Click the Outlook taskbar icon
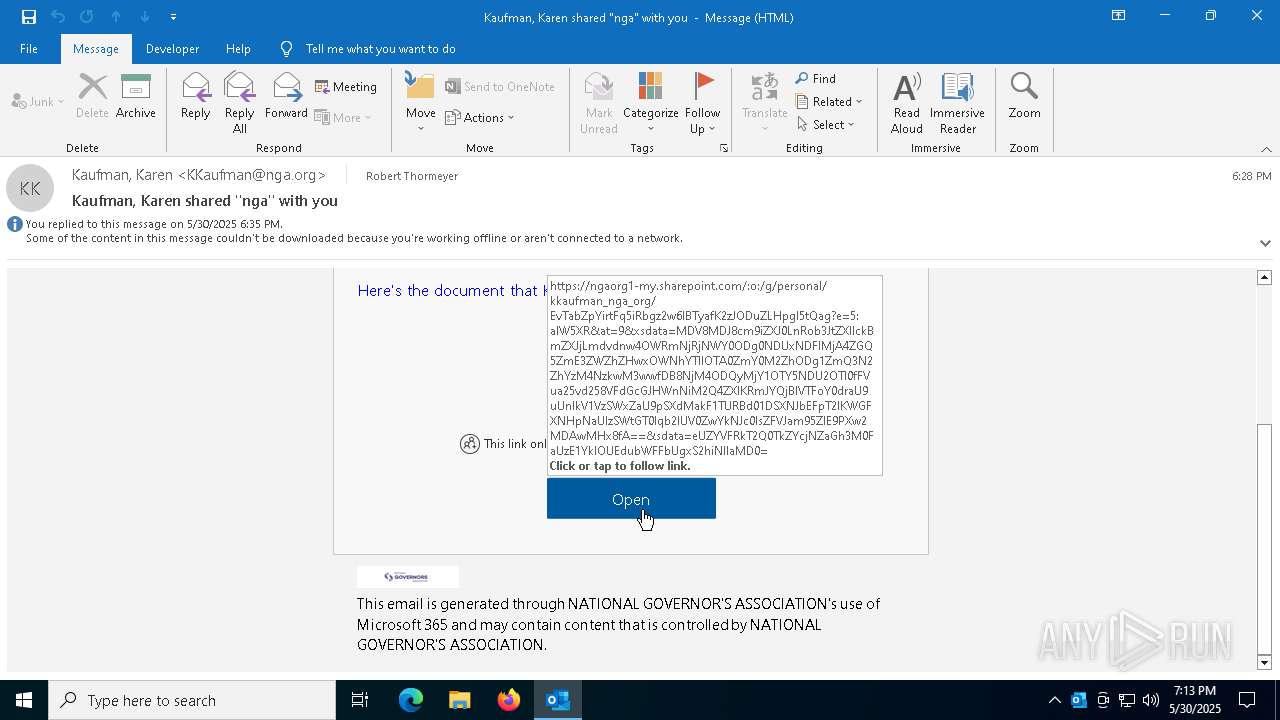 (x=558, y=700)
